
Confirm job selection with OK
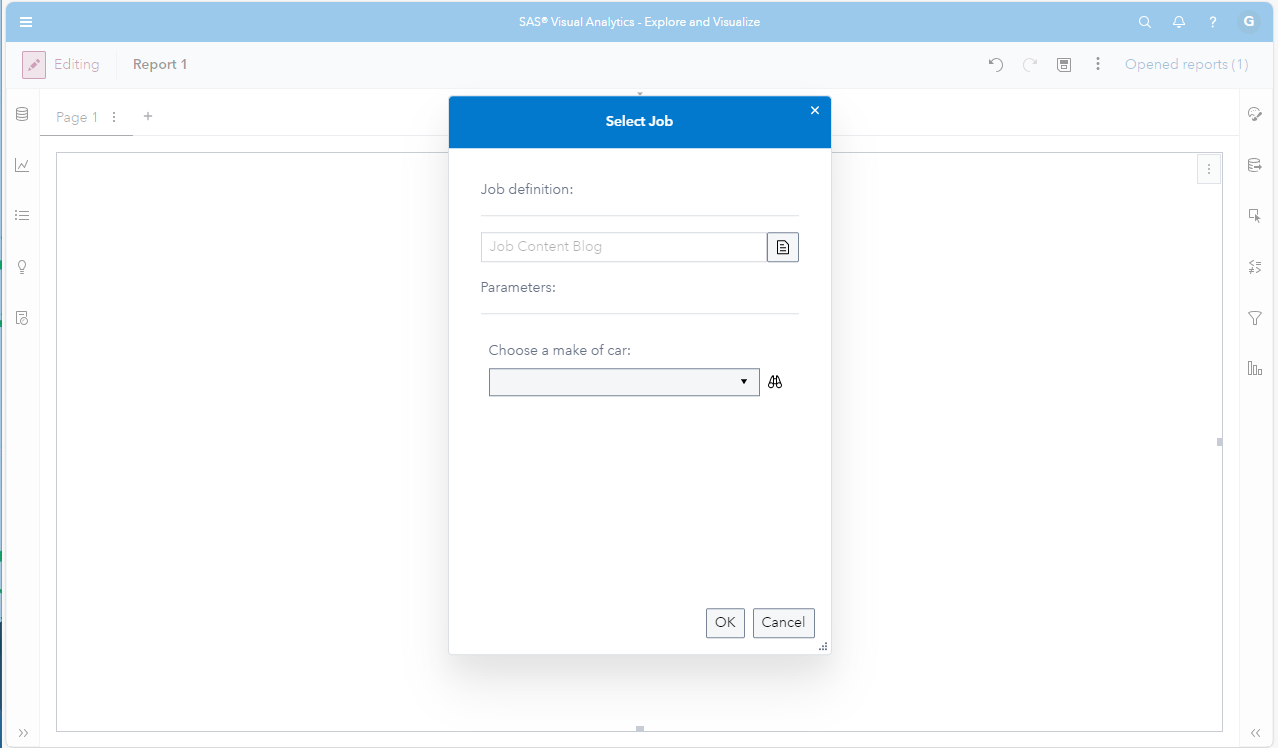click(724, 622)
